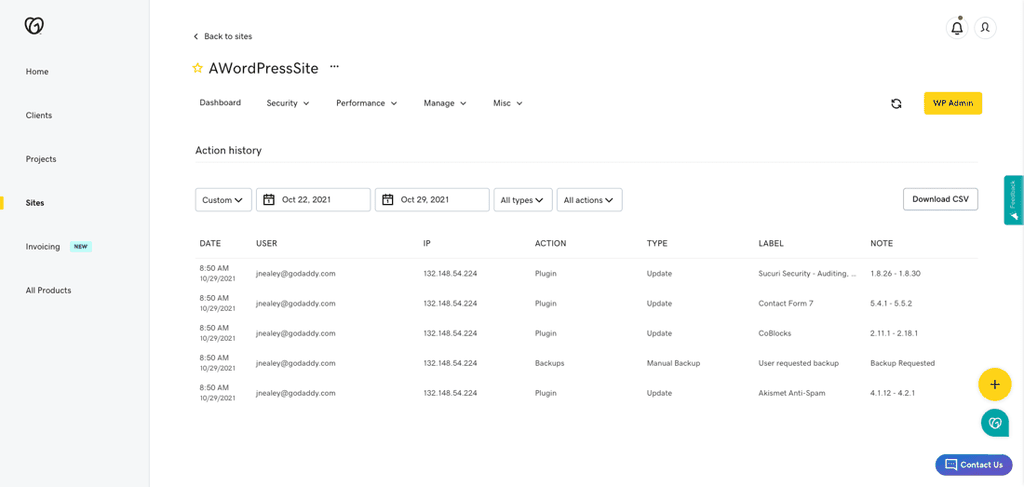Open the Contact Us chat button

point(973,465)
